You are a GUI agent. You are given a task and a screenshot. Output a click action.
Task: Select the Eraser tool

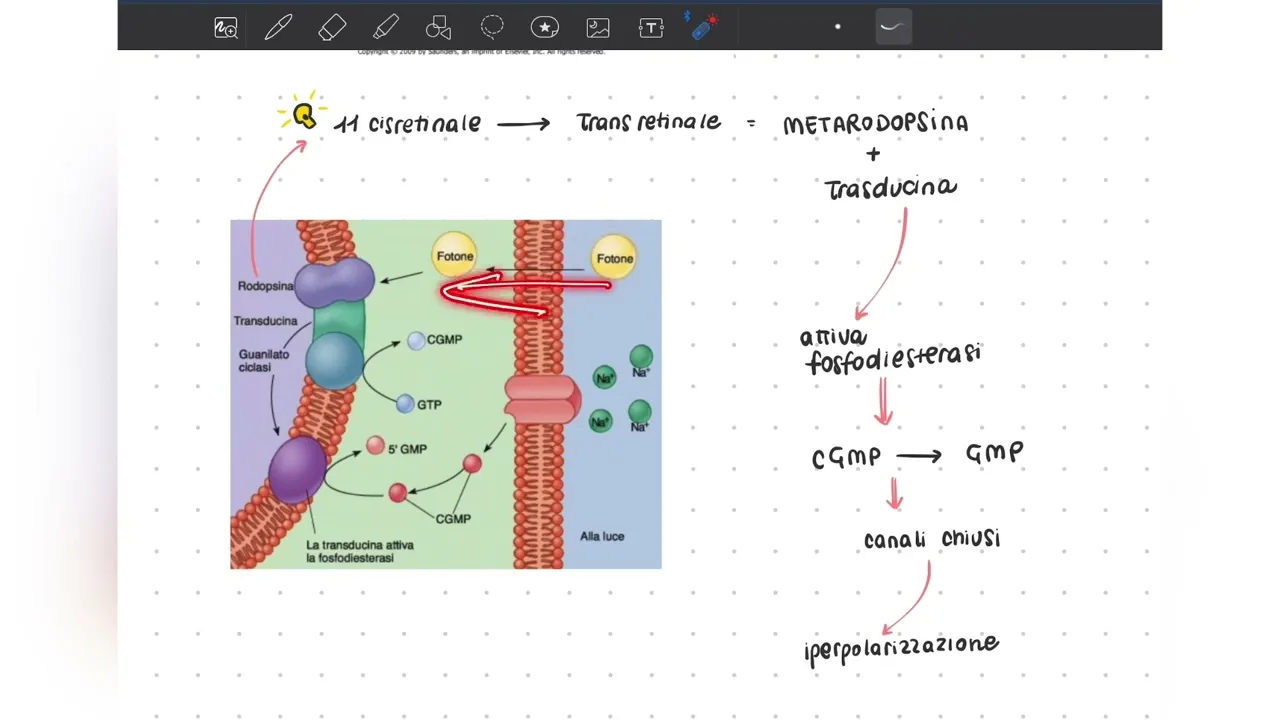[332, 28]
